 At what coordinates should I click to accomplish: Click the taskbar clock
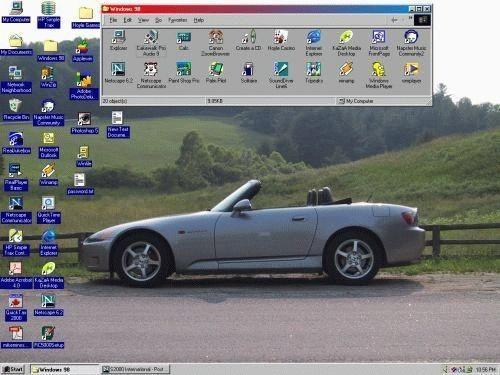(x=485, y=370)
